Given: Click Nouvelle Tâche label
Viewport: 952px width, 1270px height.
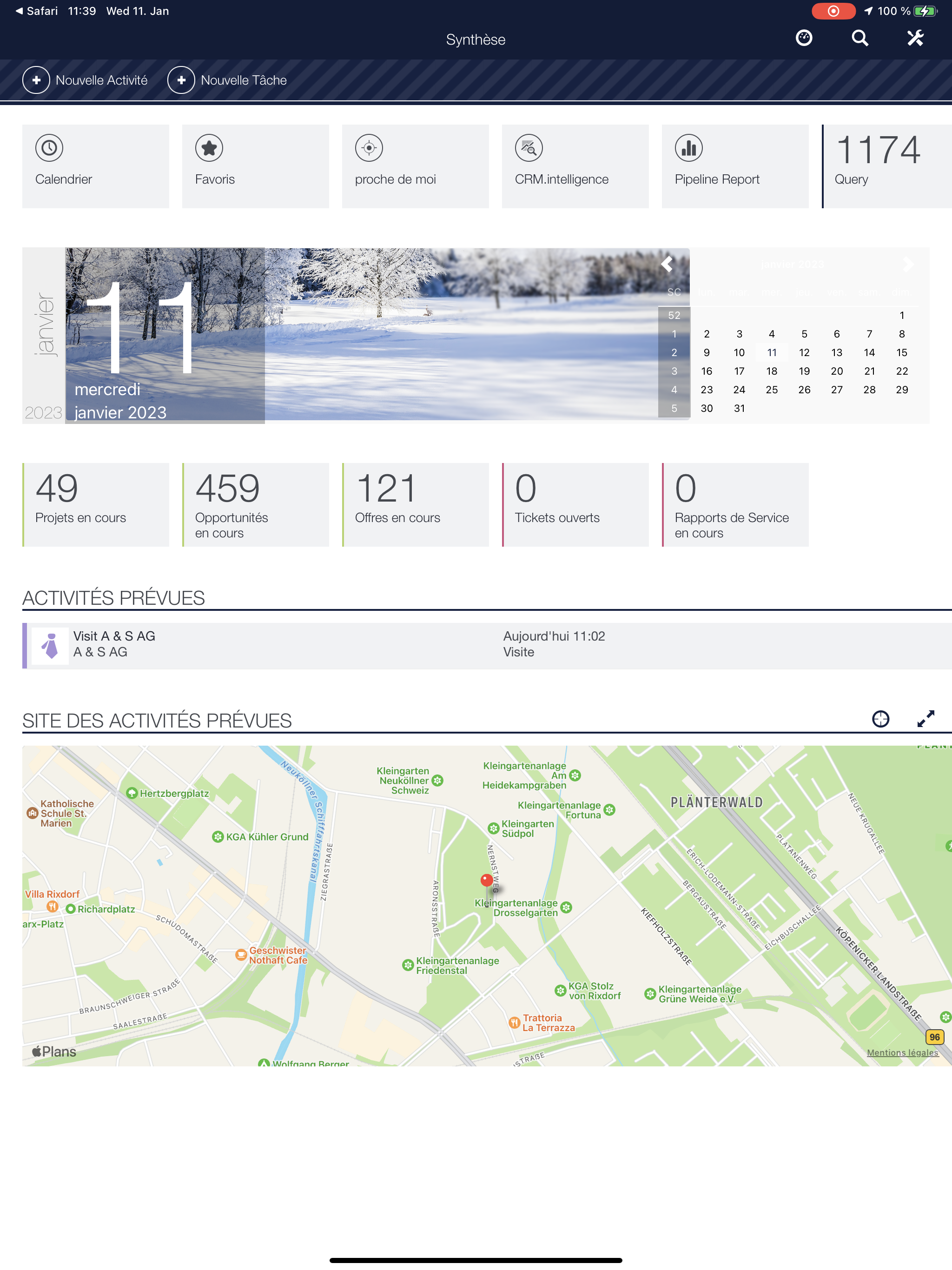Looking at the screenshot, I should pos(244,80).
